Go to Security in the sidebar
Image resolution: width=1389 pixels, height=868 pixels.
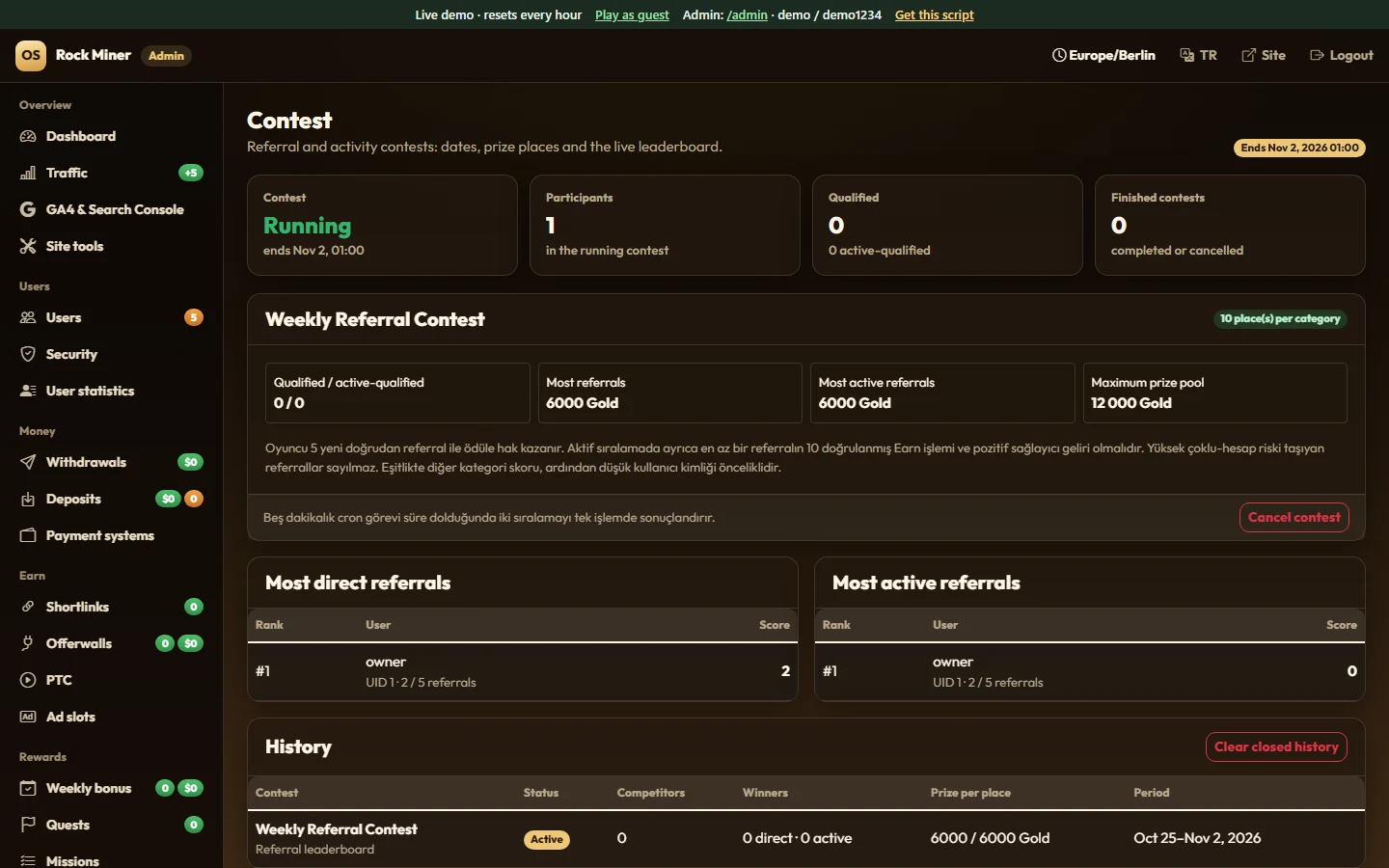coord(112,354)
